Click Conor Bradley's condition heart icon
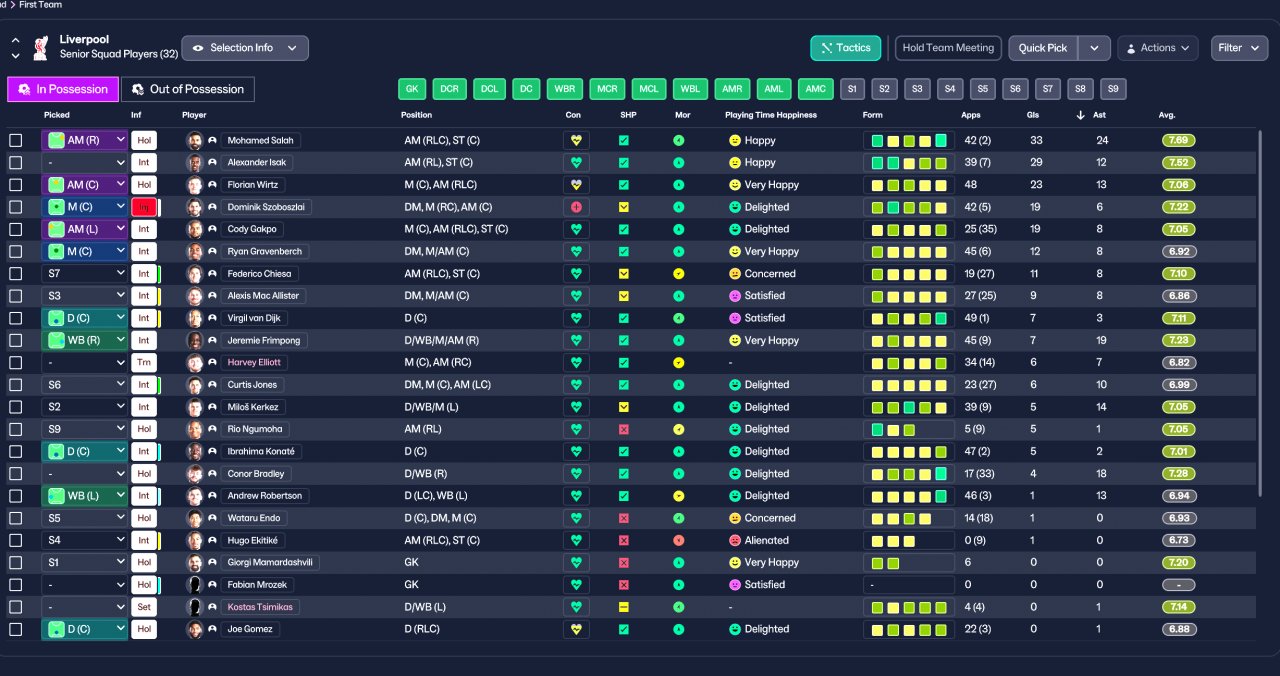 (576, 474)
